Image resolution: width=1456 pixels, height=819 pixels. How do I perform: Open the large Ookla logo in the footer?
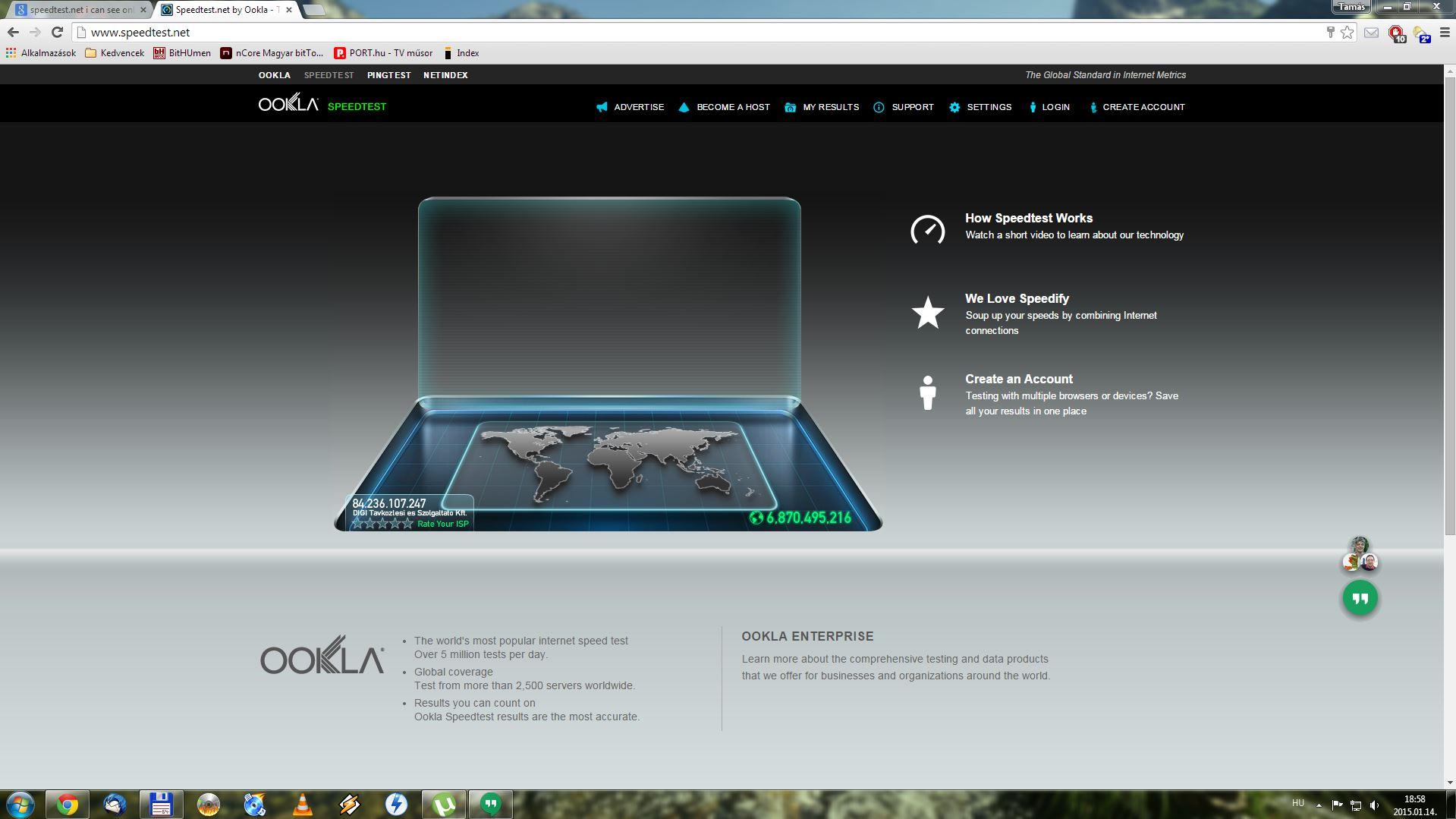[322, 655]
